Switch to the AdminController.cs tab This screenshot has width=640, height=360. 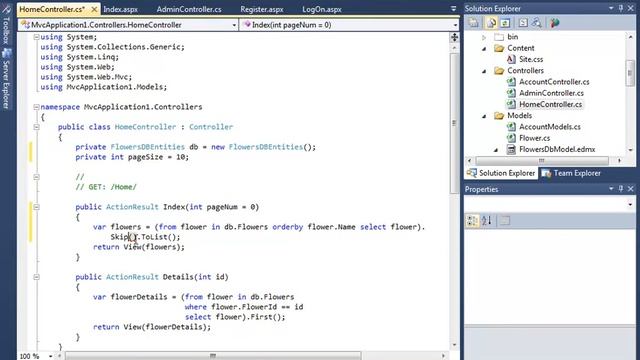(189, 9)
